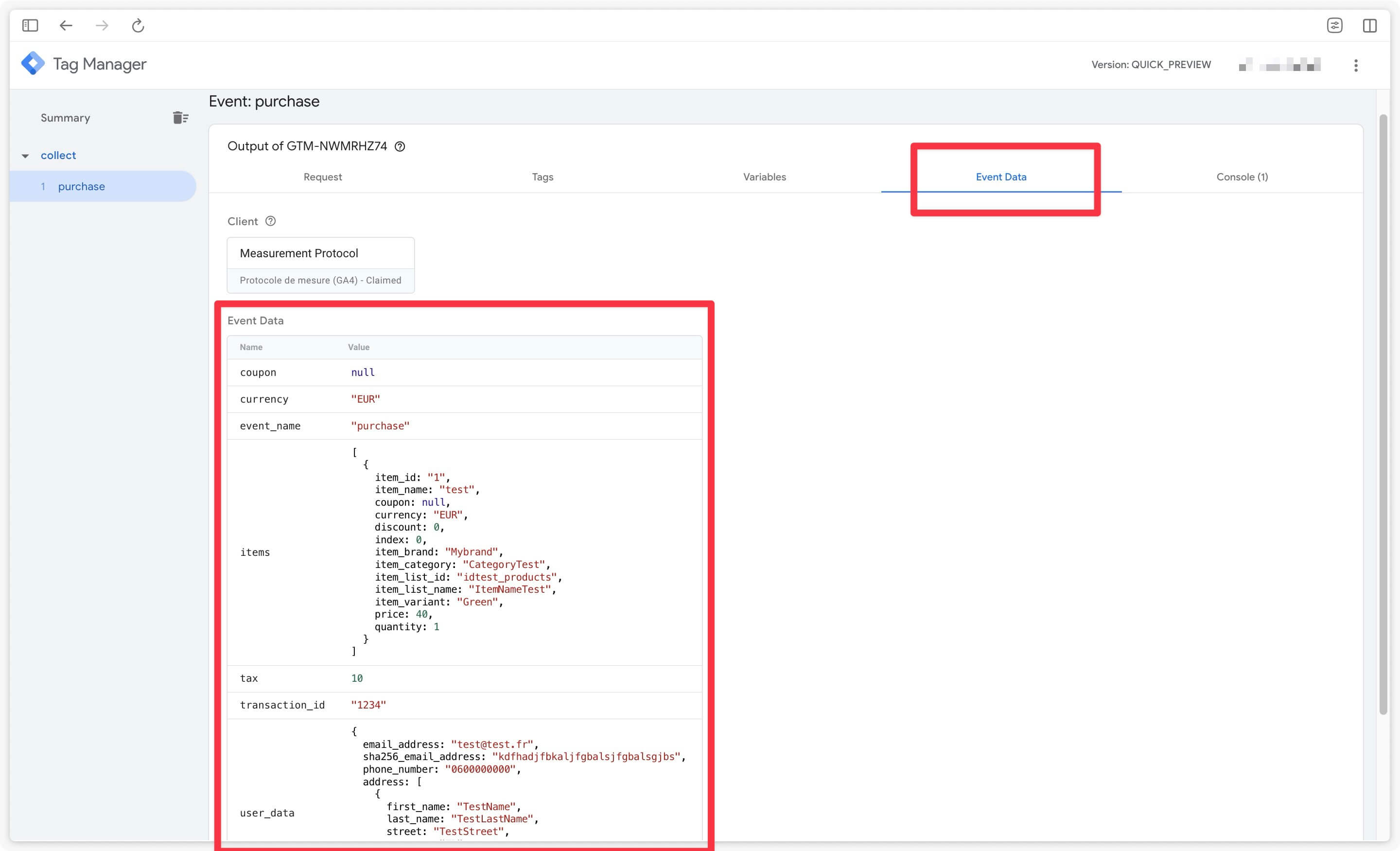Click the tax value 10
The width and height of the screenshot is (1400, 851).
[357, 678]
